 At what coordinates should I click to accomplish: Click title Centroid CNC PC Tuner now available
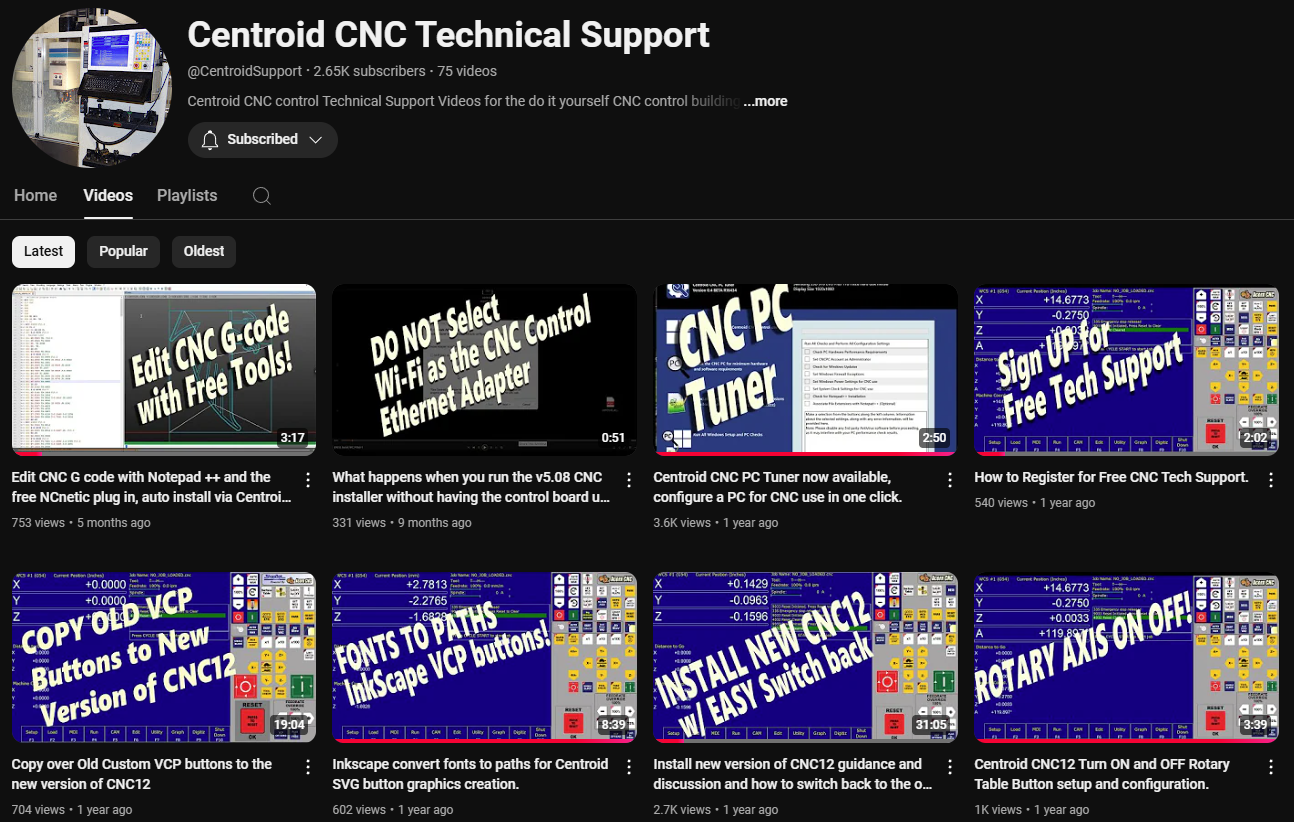click(x=778, y=487)
